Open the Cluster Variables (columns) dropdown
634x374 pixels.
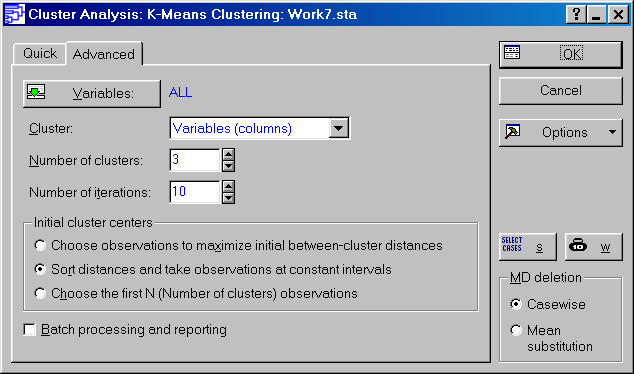pos(339,129)
